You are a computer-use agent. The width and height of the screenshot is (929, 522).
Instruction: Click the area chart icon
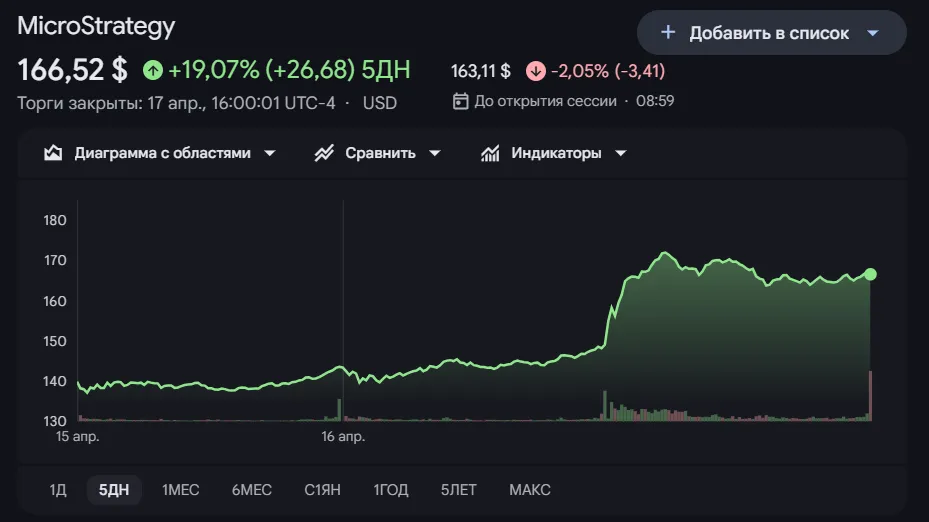[54, 153]
